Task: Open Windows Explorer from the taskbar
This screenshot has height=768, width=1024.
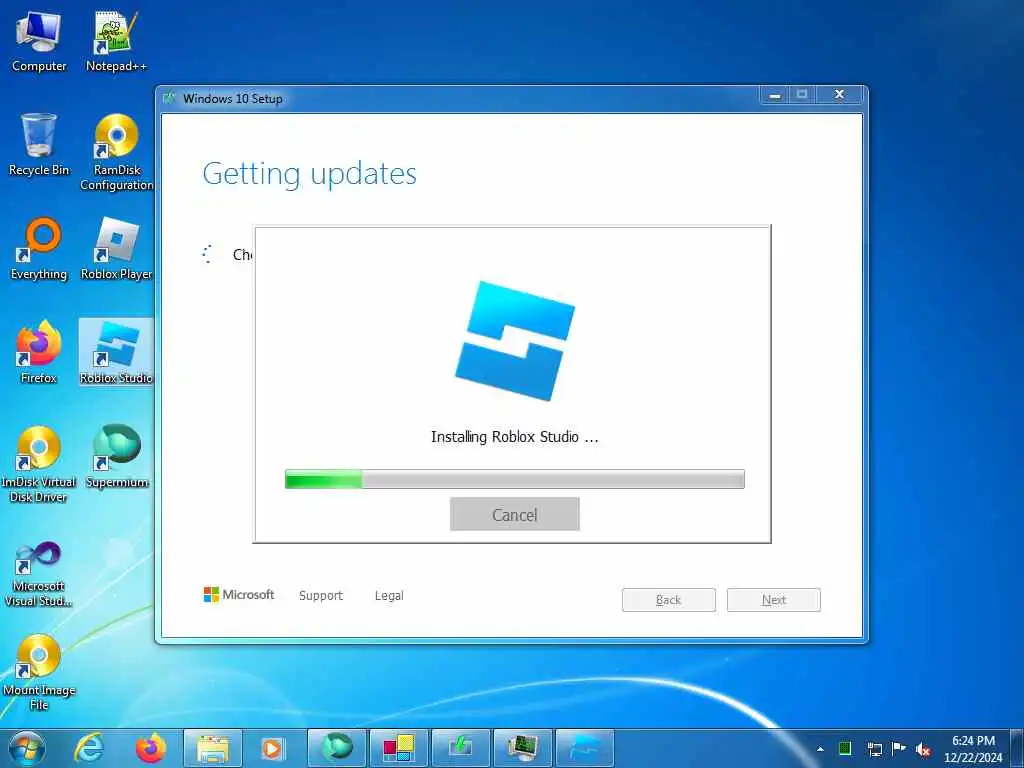Action: click(x=213, y=748)
